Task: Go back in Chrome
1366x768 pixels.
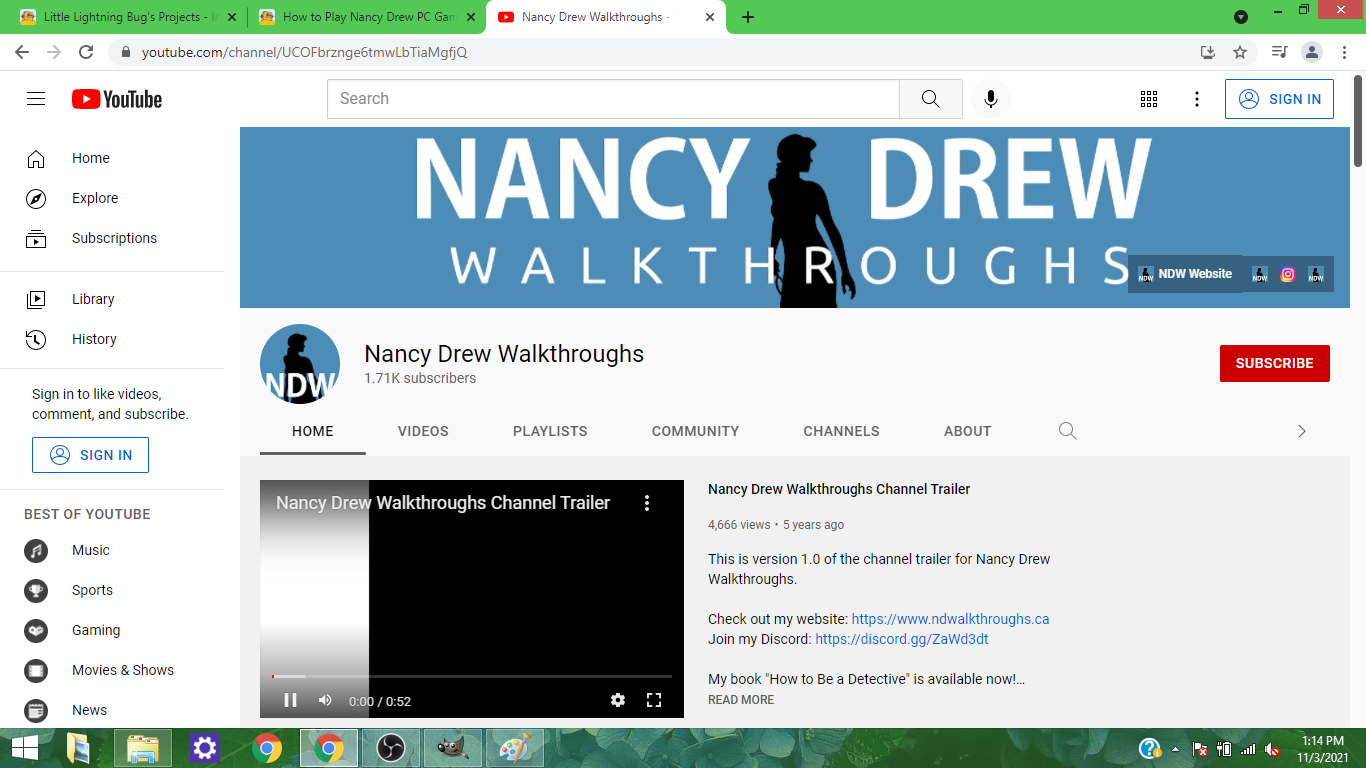Action: (22, 52)
